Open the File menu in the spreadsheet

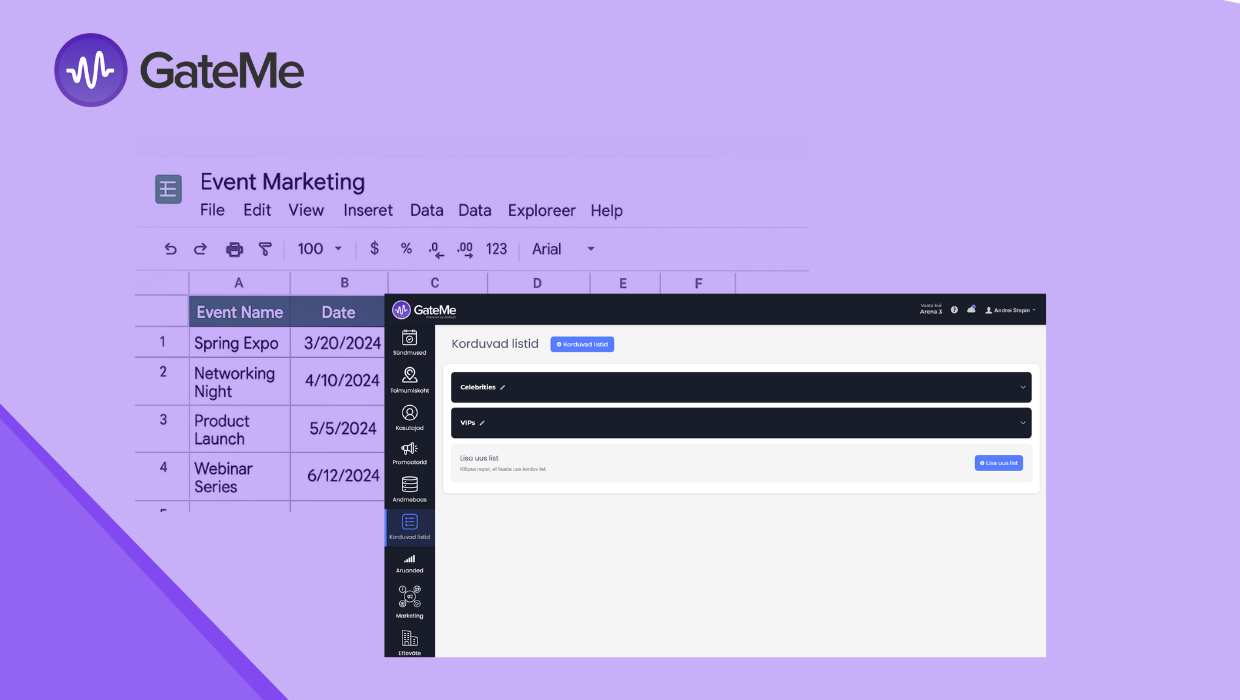[x=212, y=210]
